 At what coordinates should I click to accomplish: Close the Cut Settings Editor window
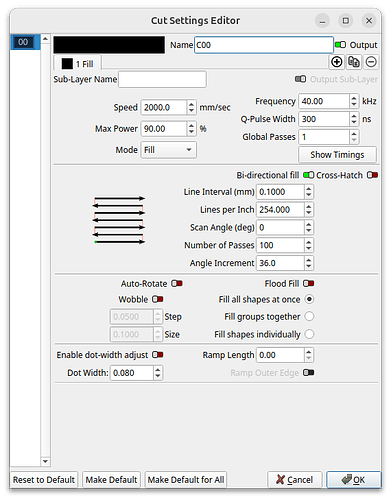369,21
